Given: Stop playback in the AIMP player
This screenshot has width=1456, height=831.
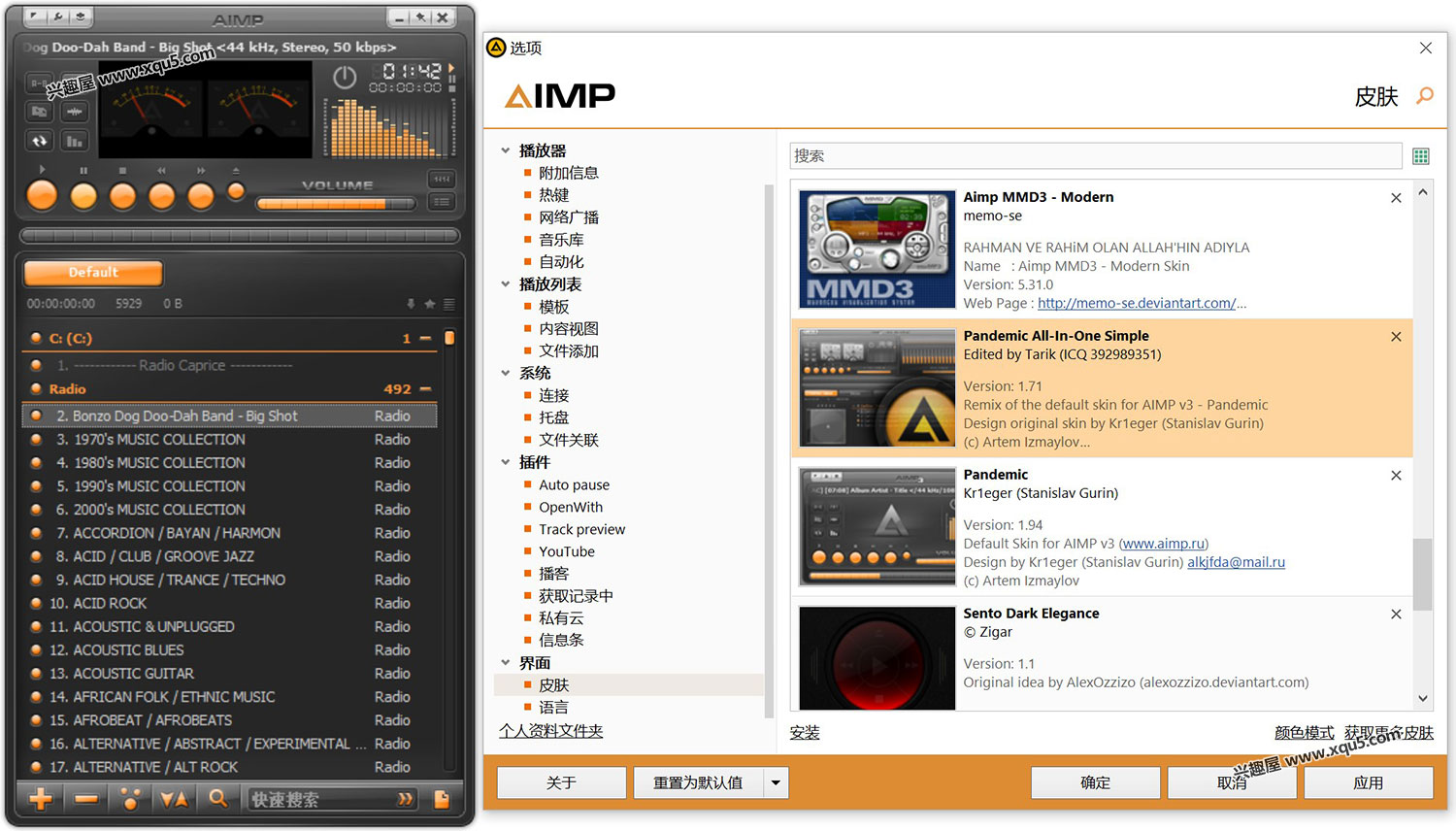Looking at the screenshot, I should coord(122,196).
